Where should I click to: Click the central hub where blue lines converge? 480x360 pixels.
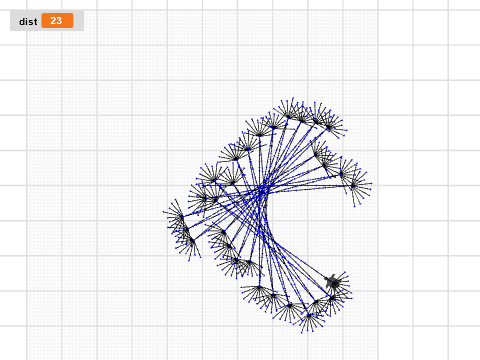[x=263, y=190]
